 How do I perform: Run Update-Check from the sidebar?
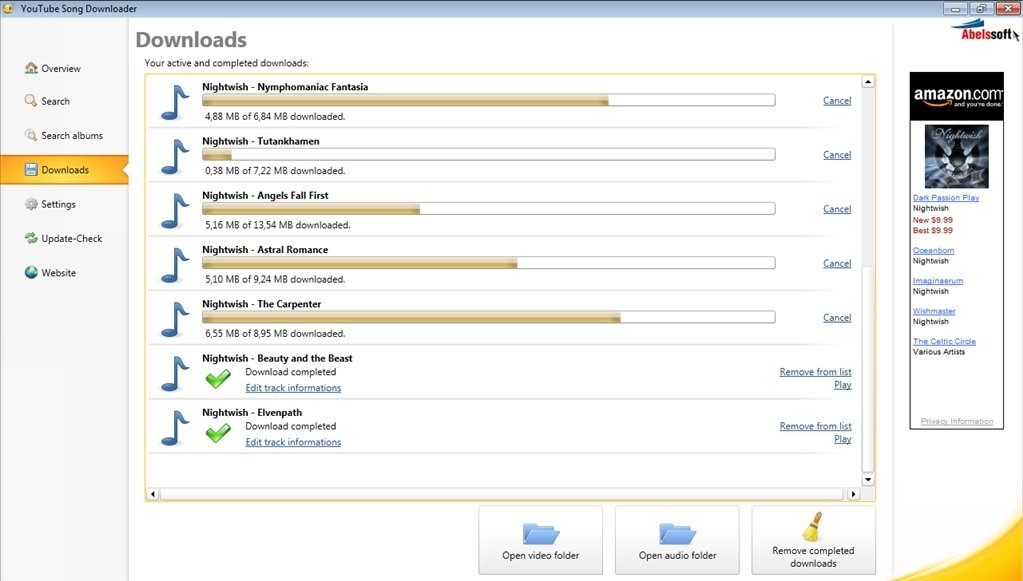[x=63, y=238]
